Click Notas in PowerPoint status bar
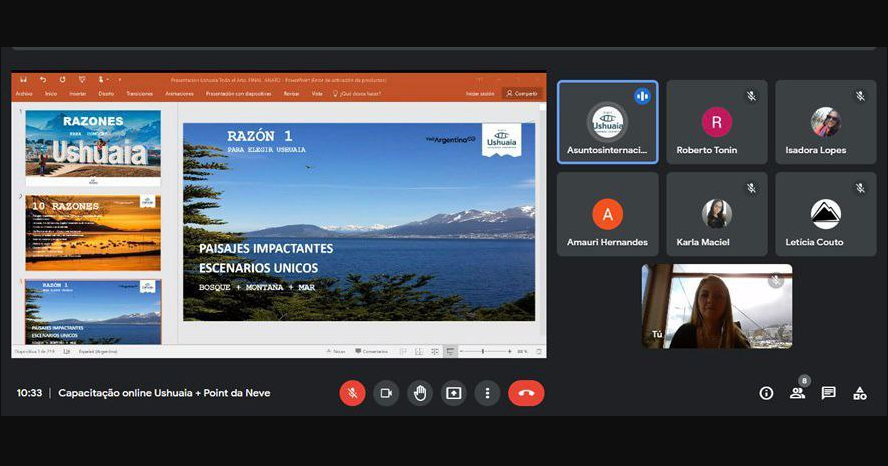The image size is (888, 466). (336, 352)
